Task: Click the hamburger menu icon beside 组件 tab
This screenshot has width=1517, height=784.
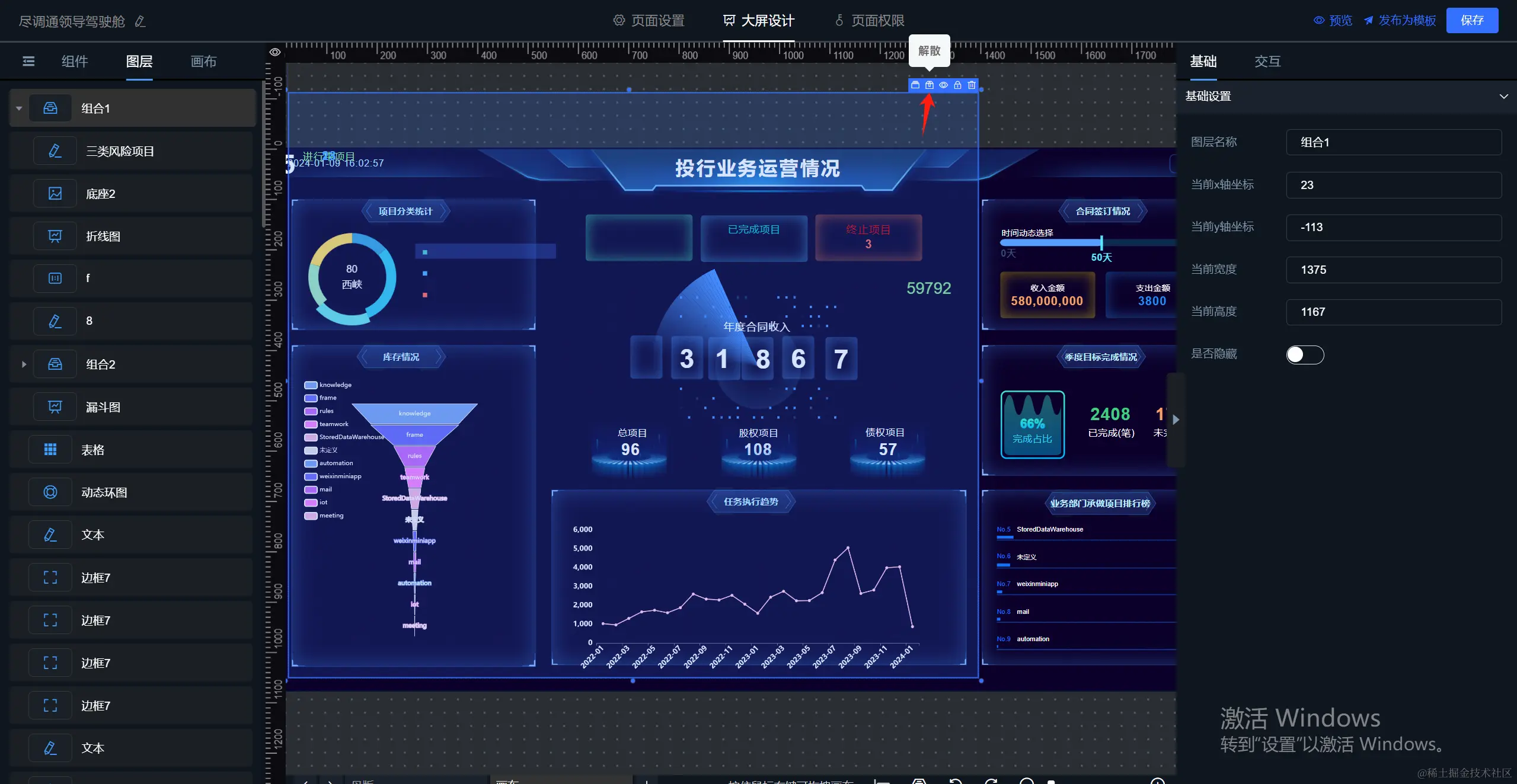Action: click(28, 61)
